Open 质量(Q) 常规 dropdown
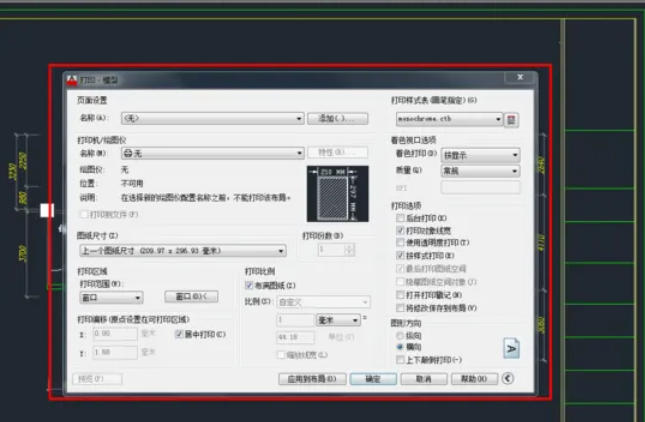This screenshot has height=422, width=645. (480, 171)
